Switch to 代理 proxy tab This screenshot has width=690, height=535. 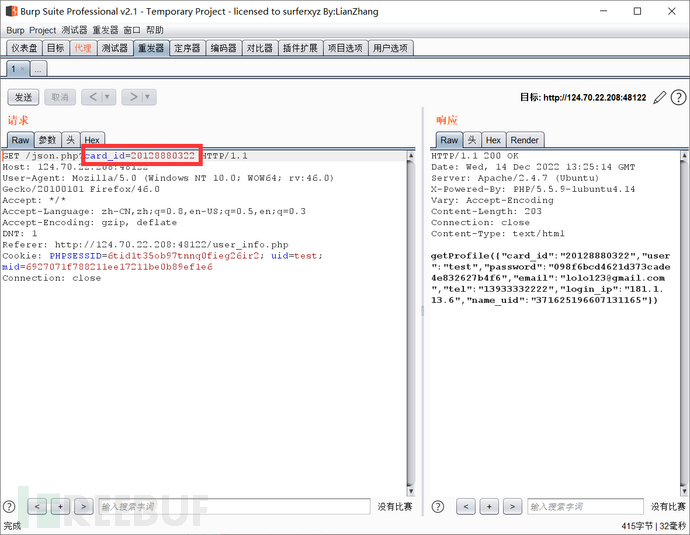click(83, 48)
